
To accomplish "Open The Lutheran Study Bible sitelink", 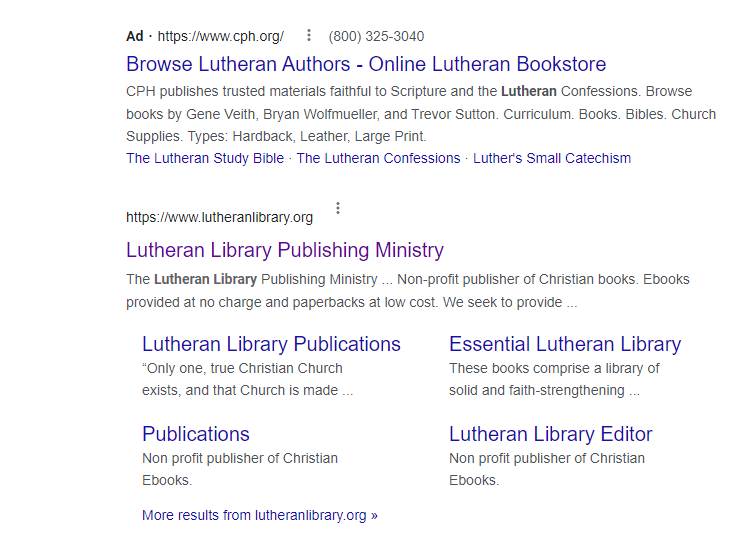I will pos(205,158).
